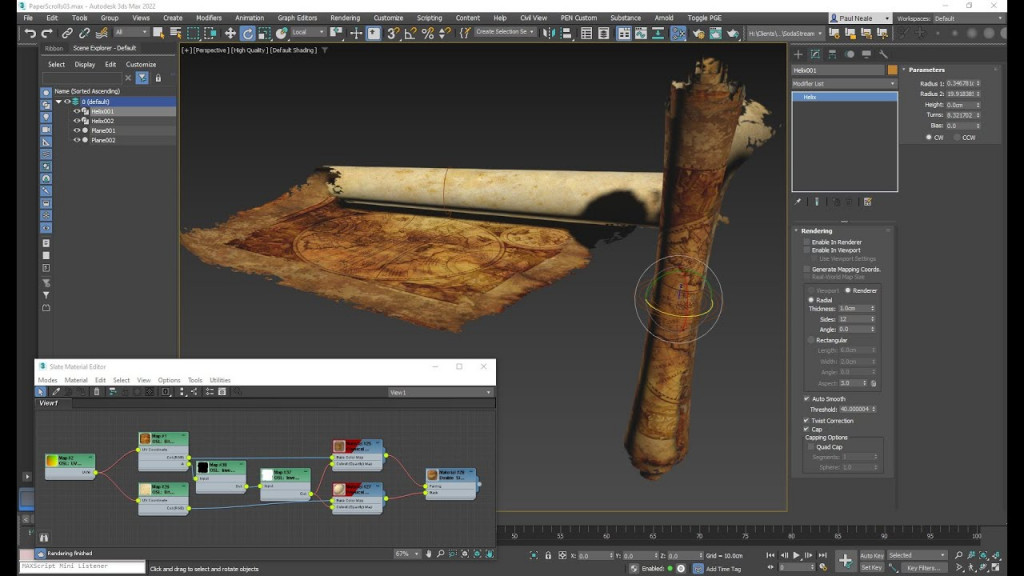Click the Set Key button
1024x576 pixels.
[872, 568]
